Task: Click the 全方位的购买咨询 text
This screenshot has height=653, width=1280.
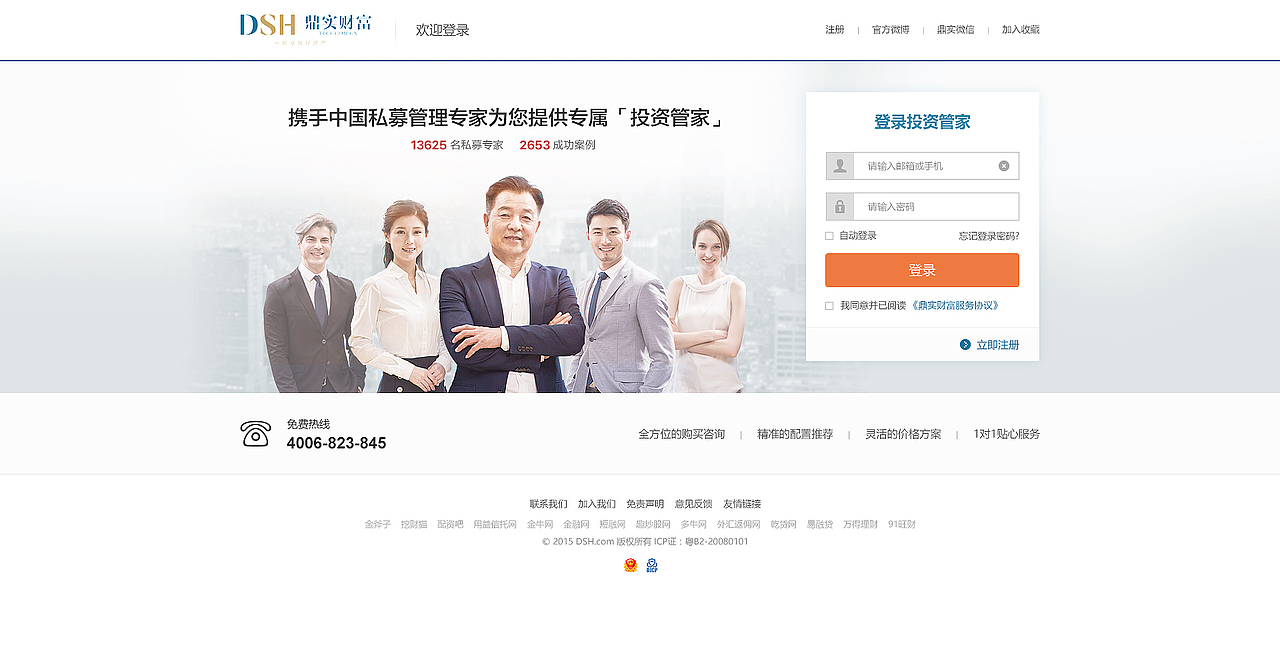Action: (682, 434)
